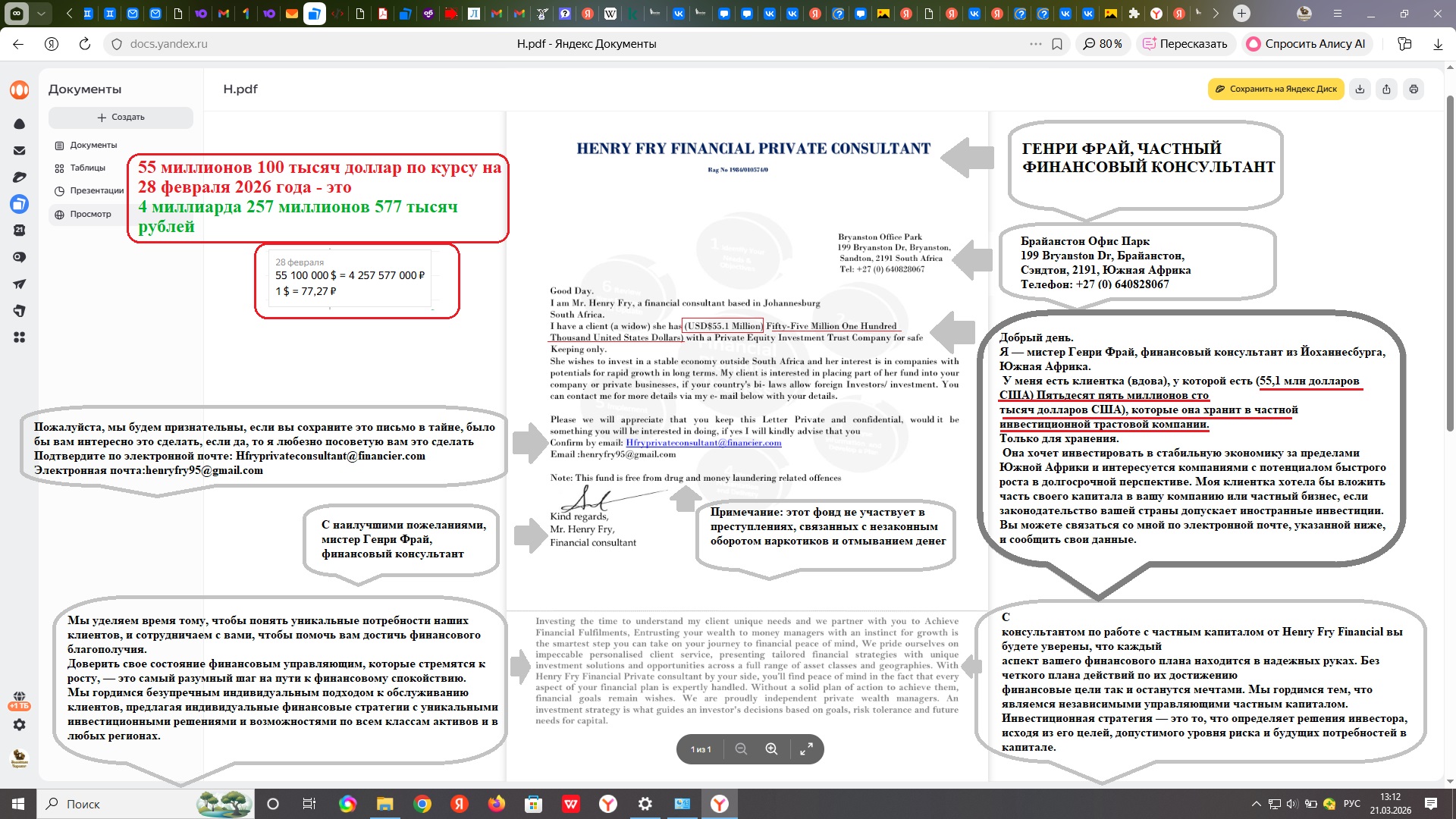This screenshot has height=819, width=1456.
Task: Open the Презентации section in sidebar
Action: pyautogui.click(x=96, y=190)
